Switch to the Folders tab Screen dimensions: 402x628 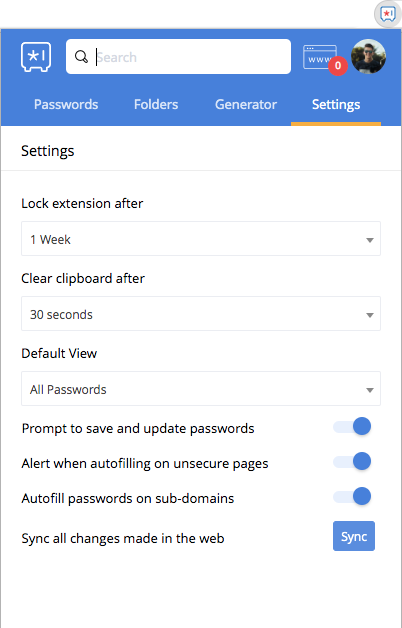tap(156, 105)
